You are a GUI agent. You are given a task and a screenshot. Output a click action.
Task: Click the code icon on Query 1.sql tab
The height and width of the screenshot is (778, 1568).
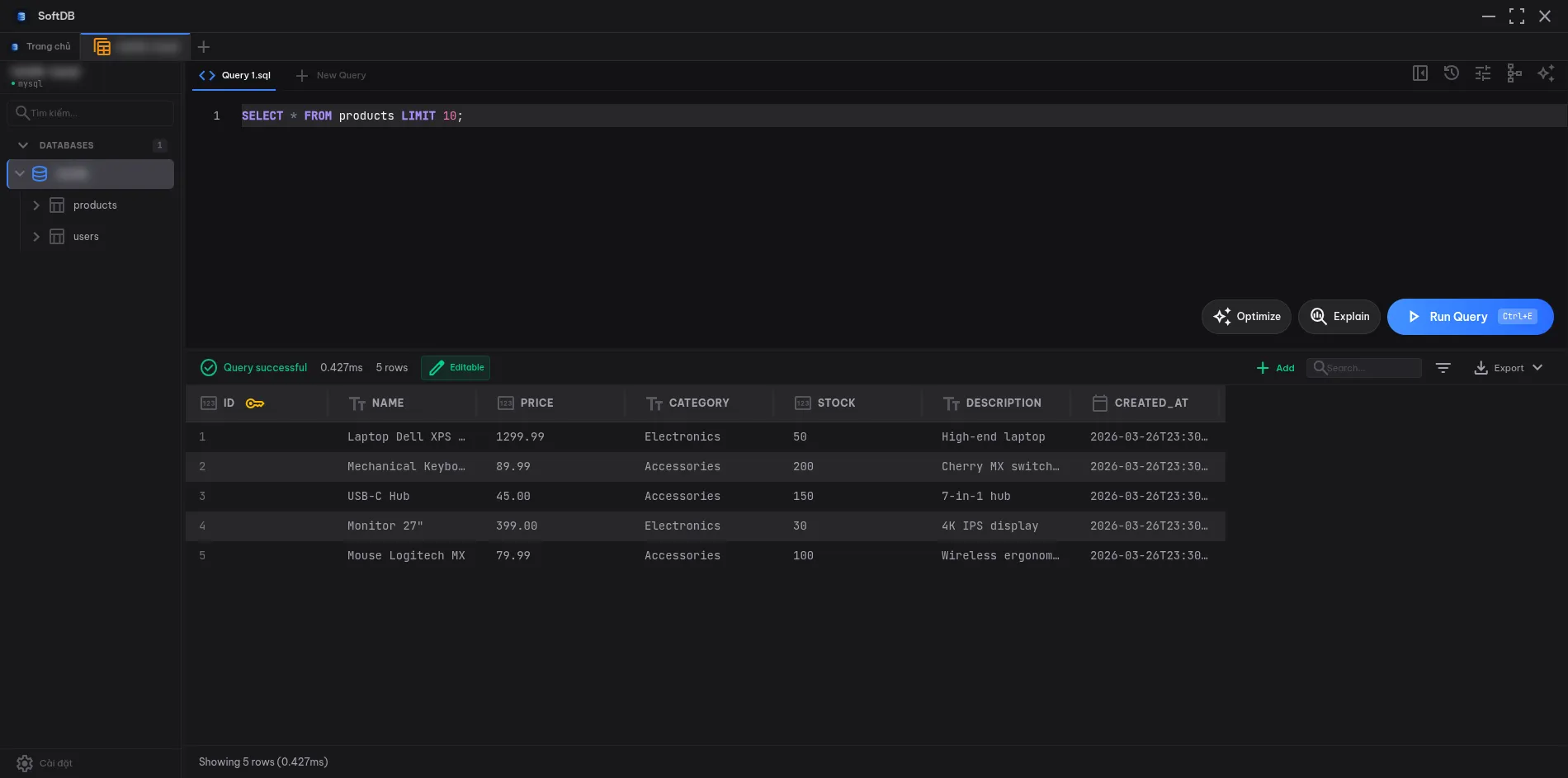tap(206, 75)
